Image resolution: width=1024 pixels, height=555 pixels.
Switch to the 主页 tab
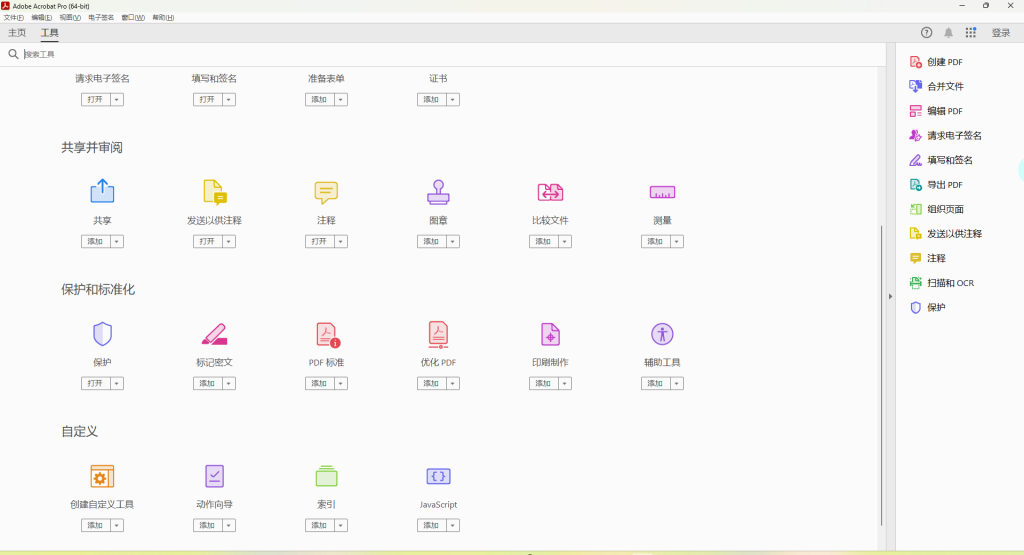pos(17,33)
